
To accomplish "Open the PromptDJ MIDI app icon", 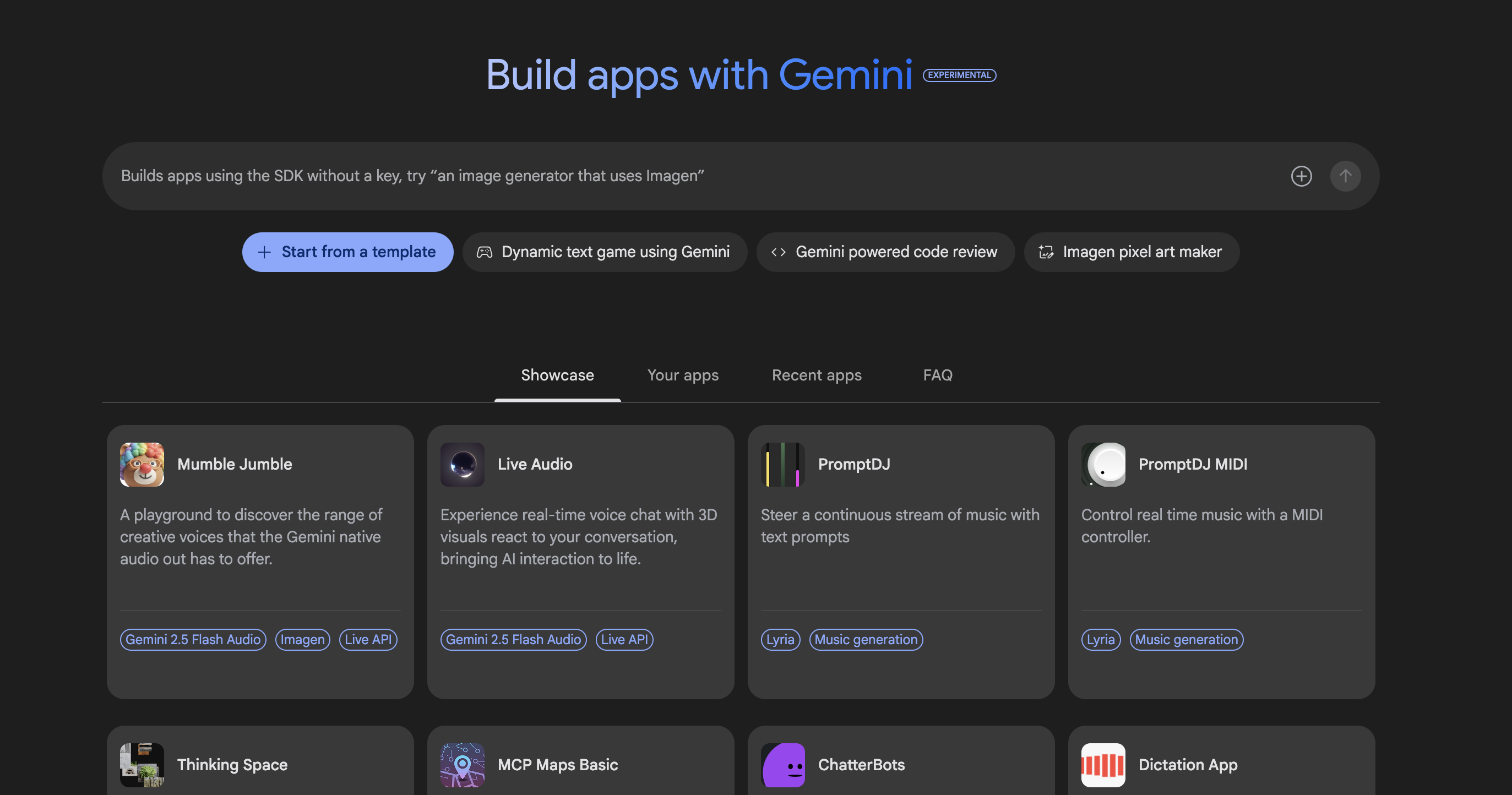I will click(x=1103, y=464).
